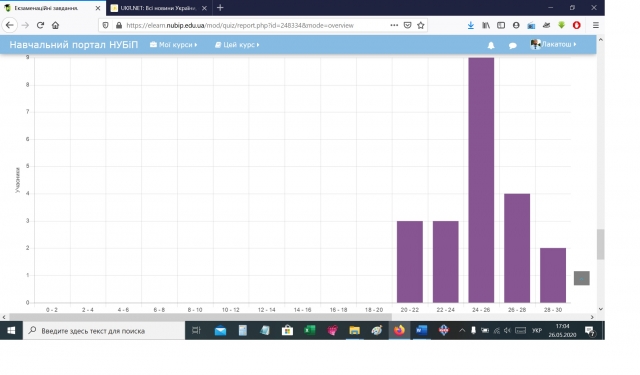The height and width of the screenshot is (375, 640).
Task: Click the scroll up arrow at the right
Action: [600, 40]
